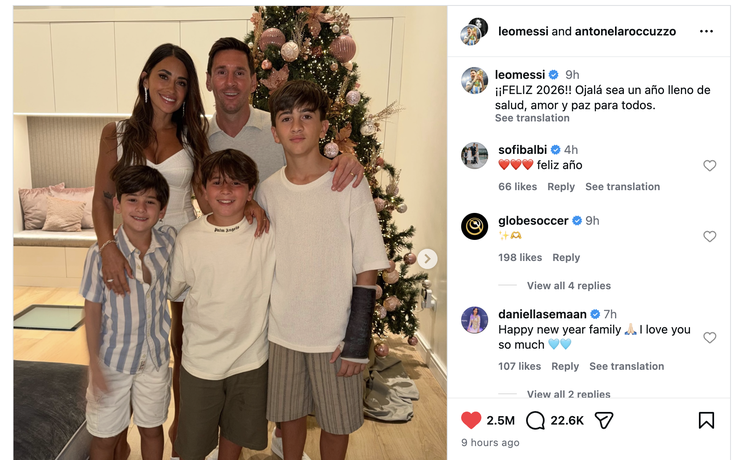Expand View all 2 replies
The image size is (736, 460).
[x=568, y=394]
